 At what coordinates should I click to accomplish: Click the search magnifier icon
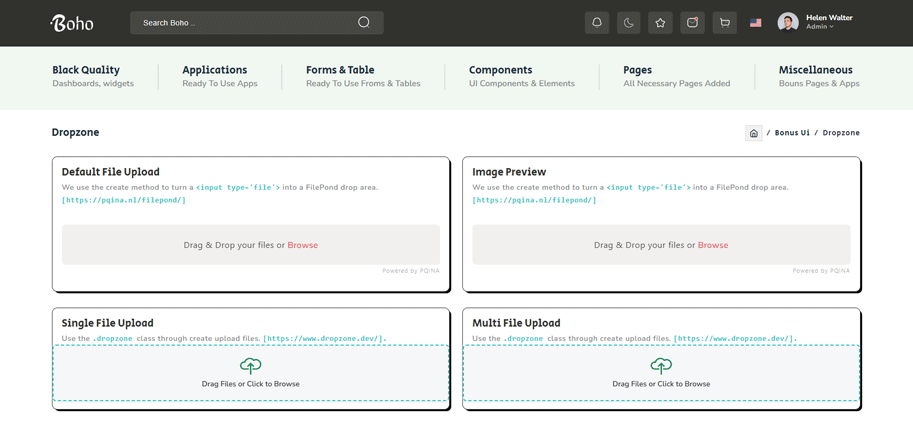pyautogui.click(x=364, y=22)
